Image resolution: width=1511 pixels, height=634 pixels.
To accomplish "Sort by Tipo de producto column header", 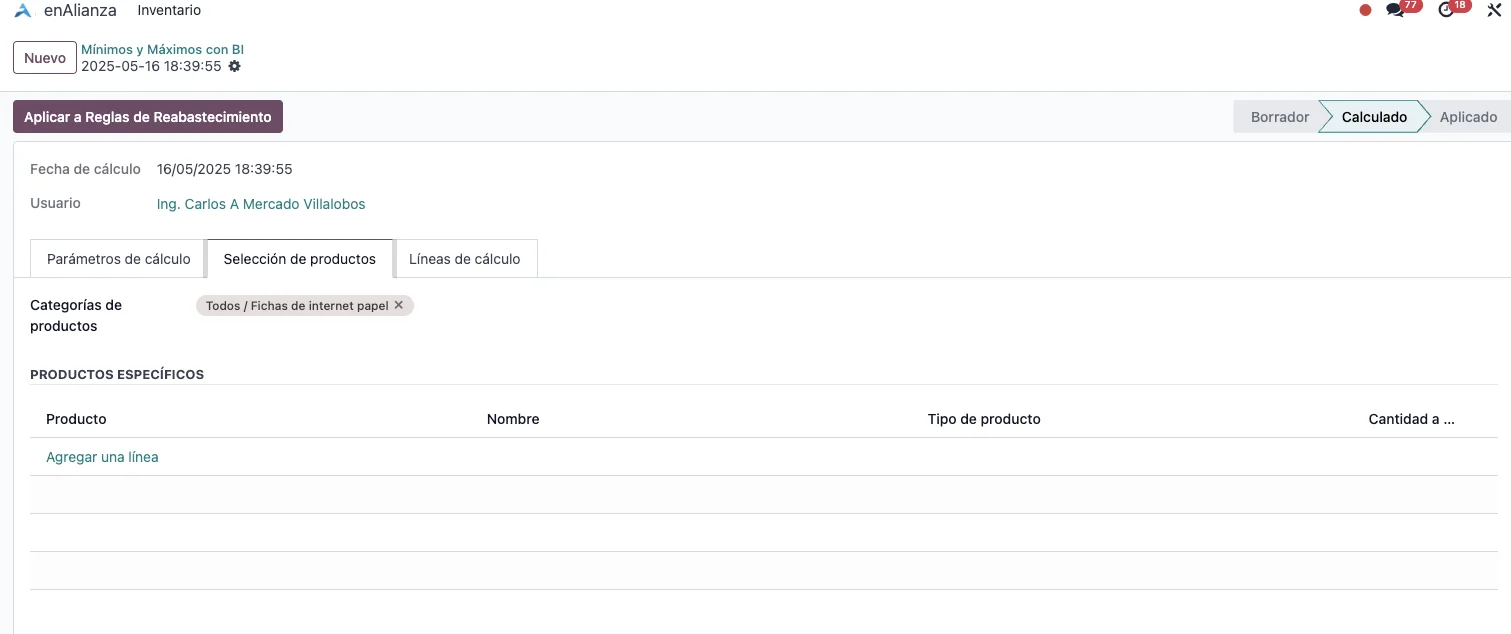I will (984, 419).
